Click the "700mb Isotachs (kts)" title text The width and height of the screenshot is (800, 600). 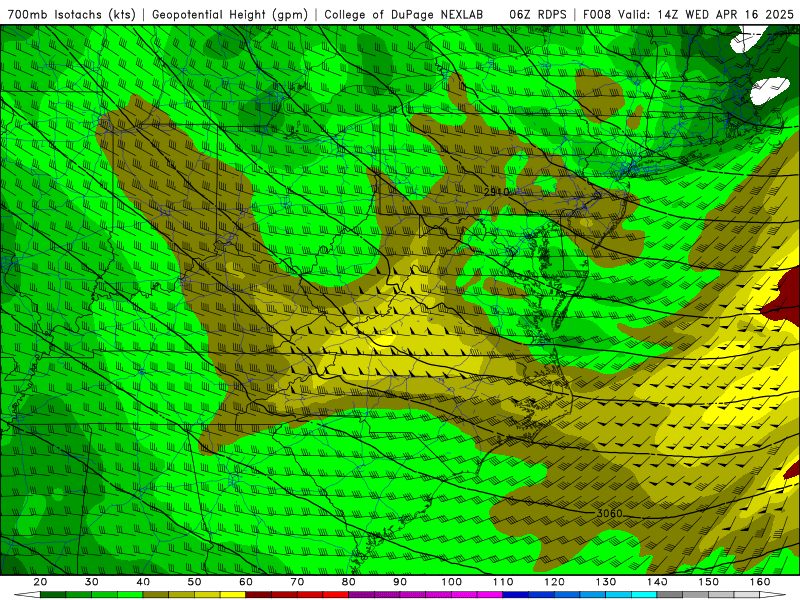point(71,15)
